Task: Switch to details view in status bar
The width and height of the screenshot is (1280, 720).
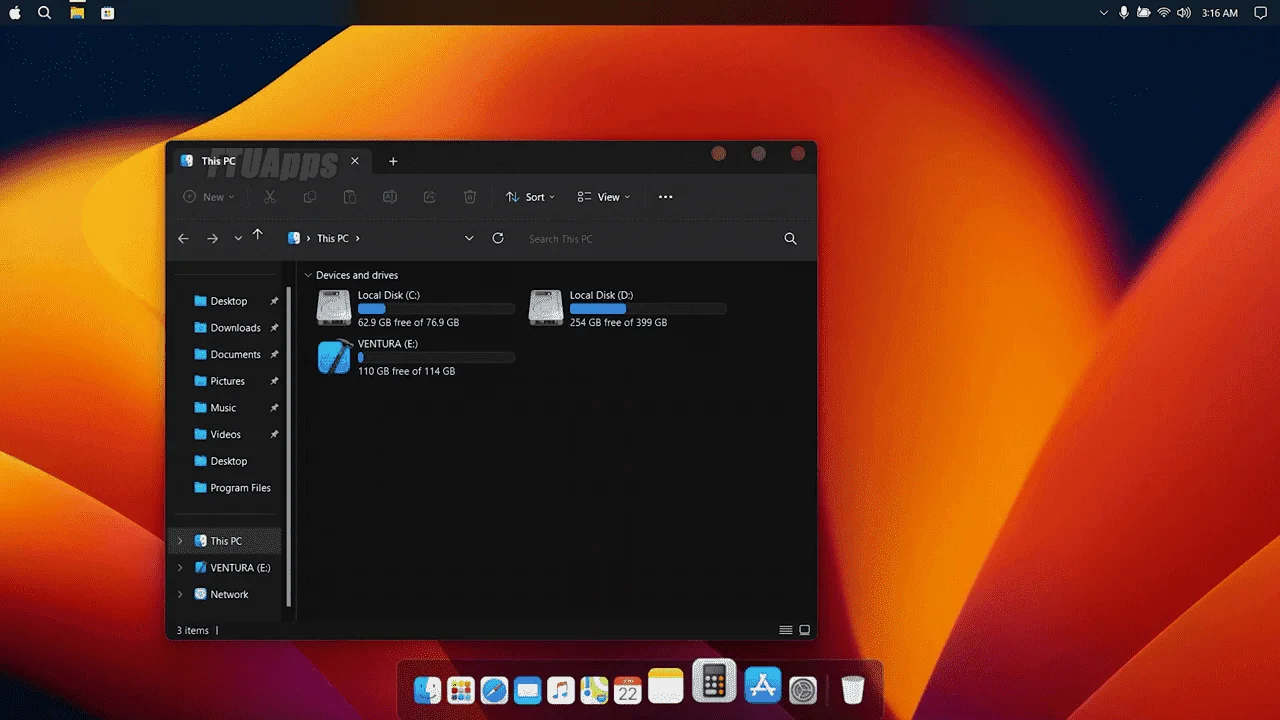Action: (x=786, y=630)
